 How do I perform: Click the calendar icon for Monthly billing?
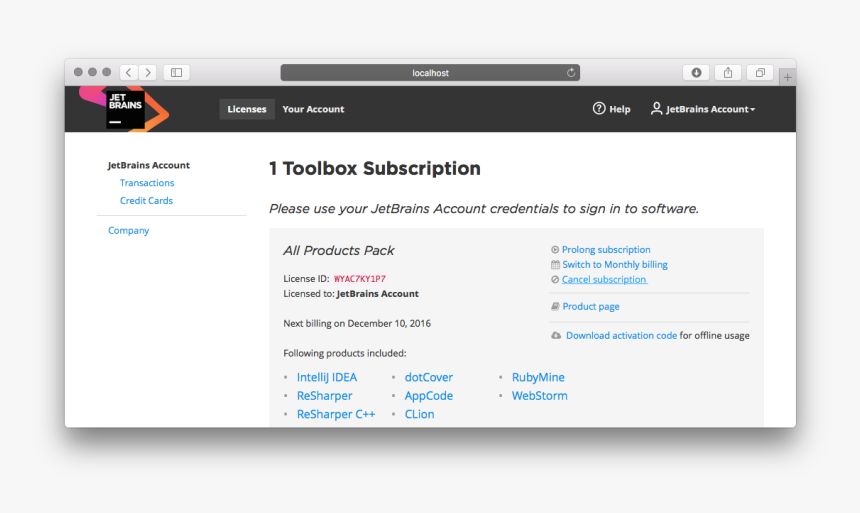click(555, 264)
